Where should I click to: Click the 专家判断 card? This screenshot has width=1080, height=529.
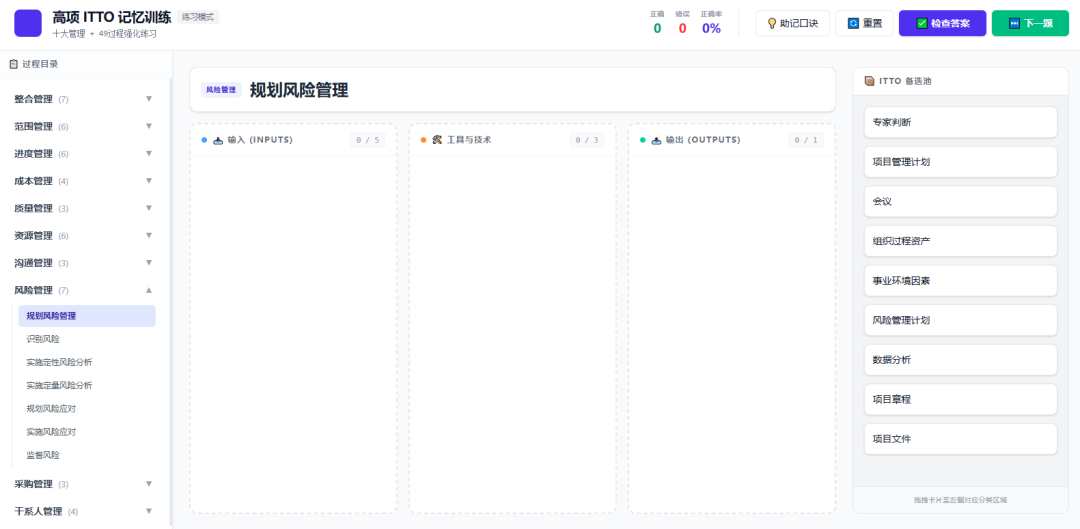pos(960,123)
